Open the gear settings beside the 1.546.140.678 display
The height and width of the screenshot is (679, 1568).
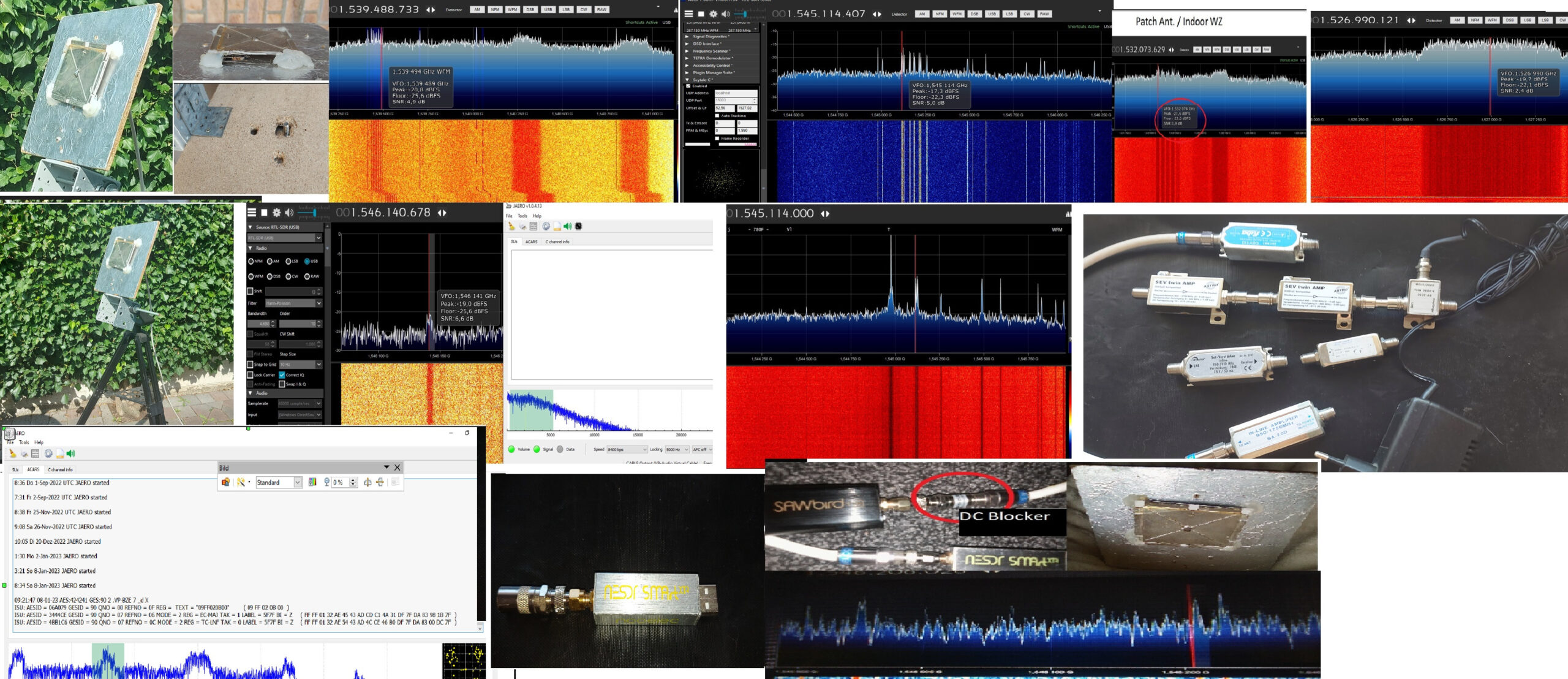tap(276, 213)
